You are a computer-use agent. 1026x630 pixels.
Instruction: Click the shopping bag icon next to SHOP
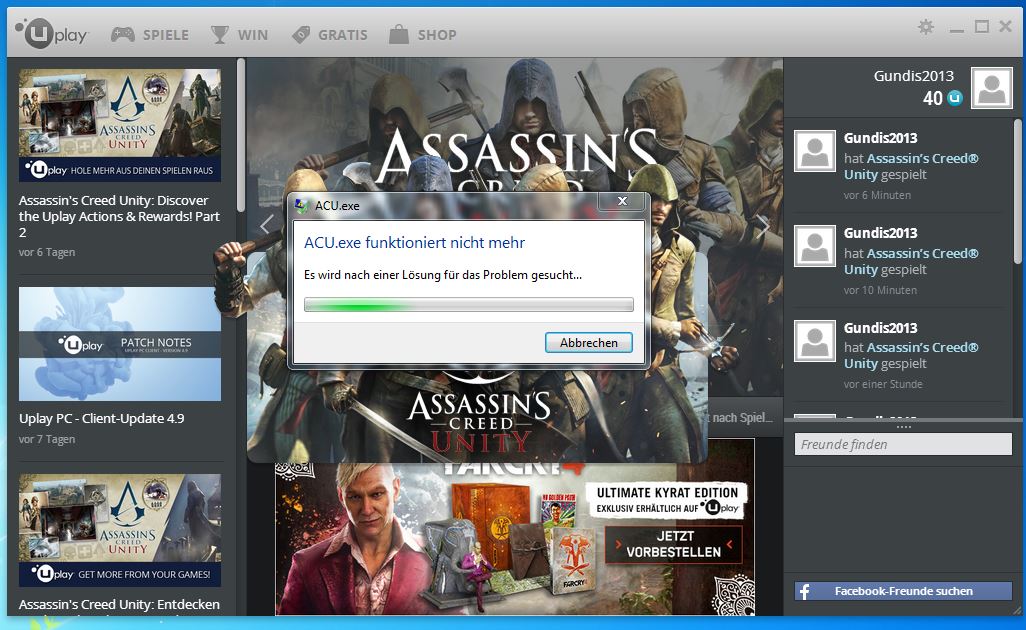coord(398,34)
